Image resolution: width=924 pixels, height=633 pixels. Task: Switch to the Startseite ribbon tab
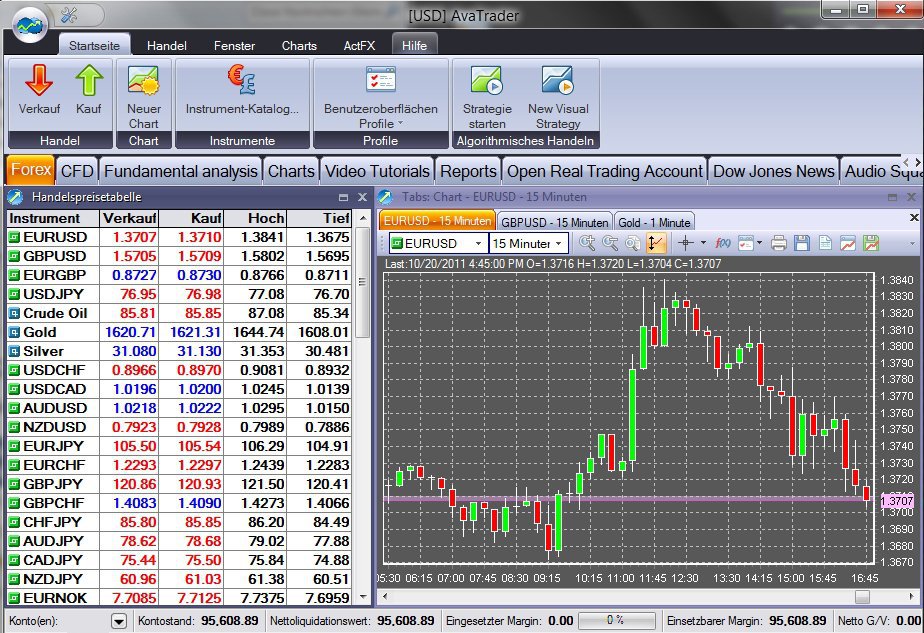[94, 45]
